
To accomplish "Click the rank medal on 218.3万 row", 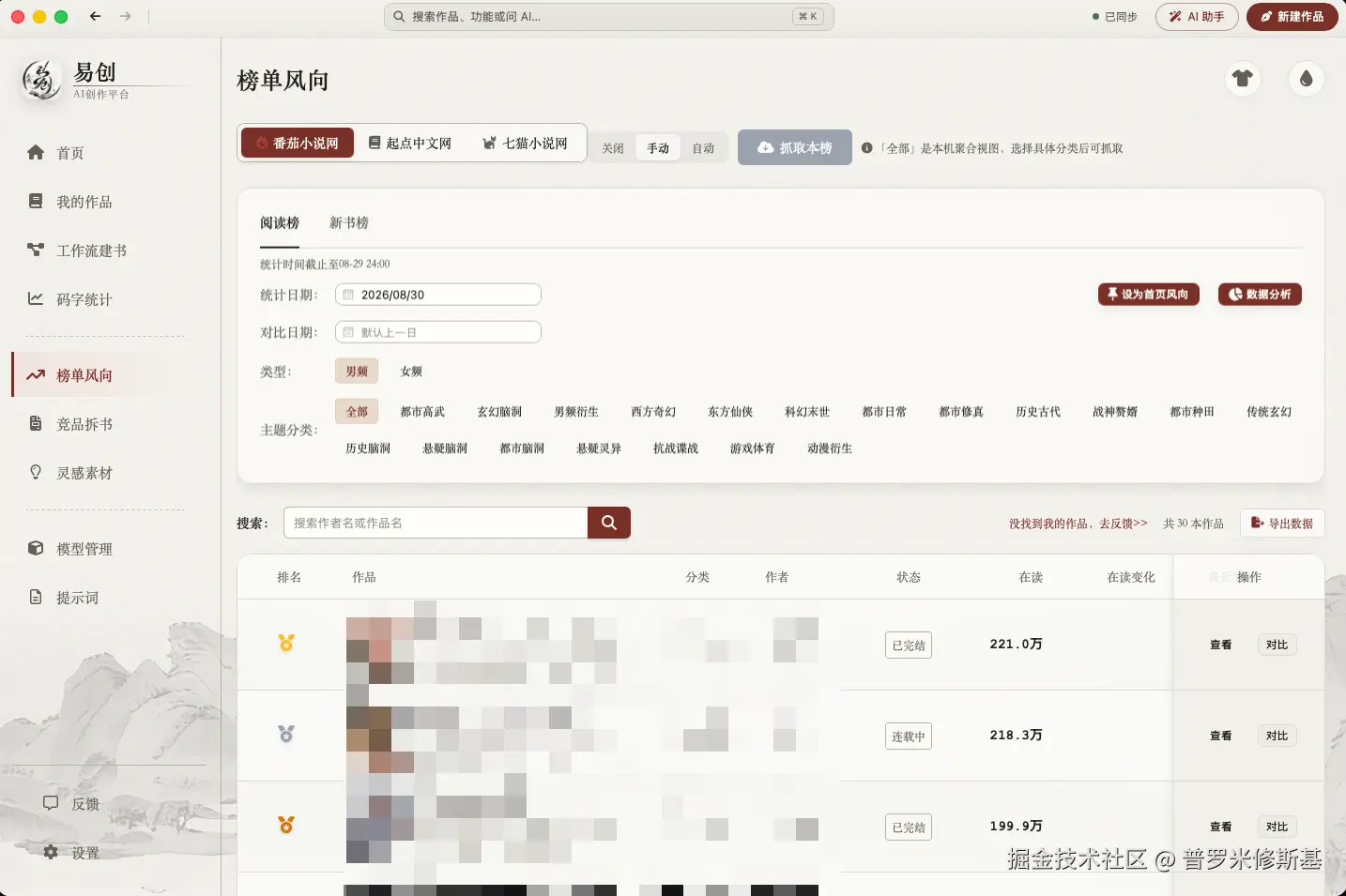I will click(x=286, y=734).
